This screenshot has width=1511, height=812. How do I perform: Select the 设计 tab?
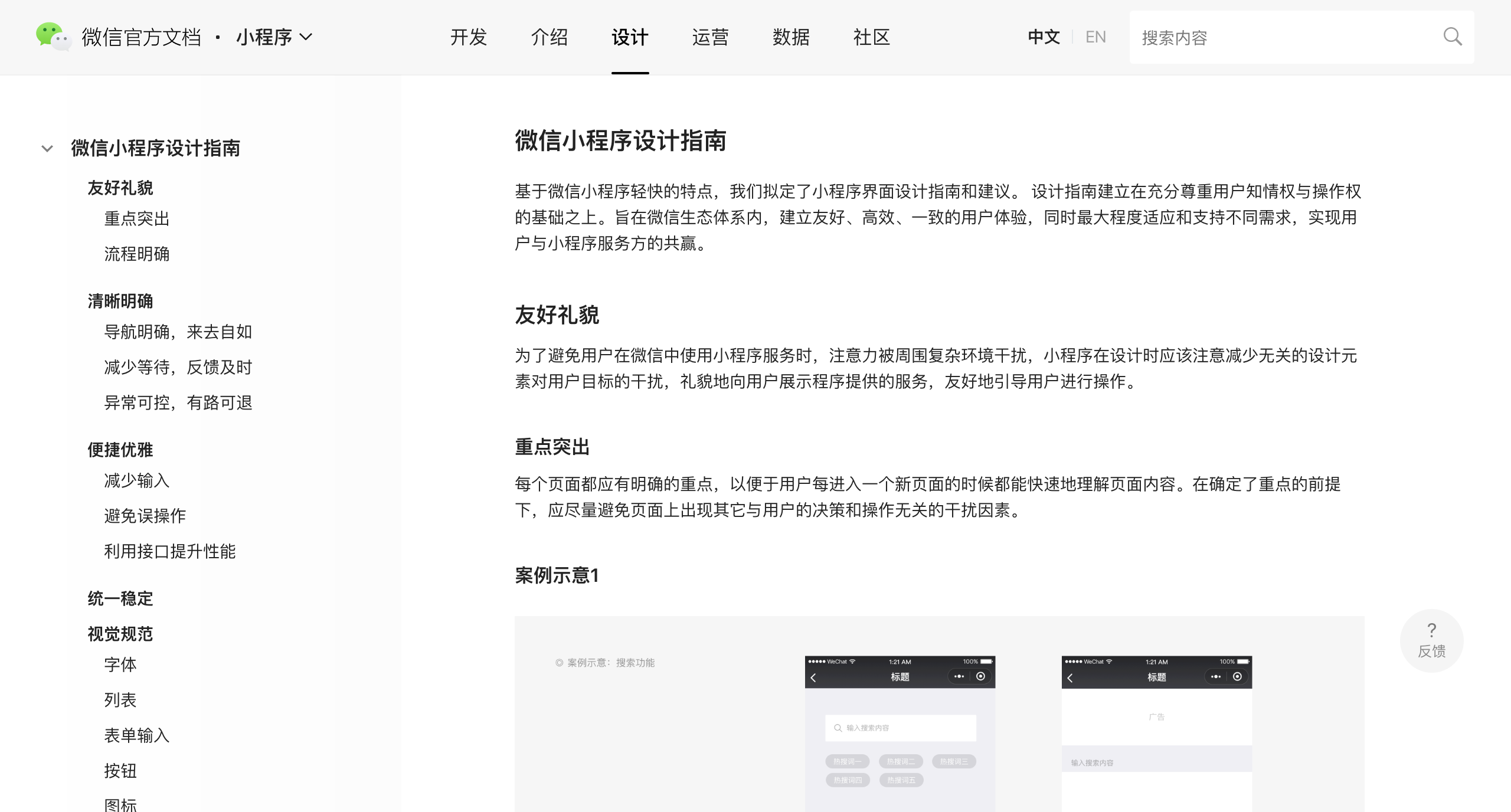click(x=630, y=37)
